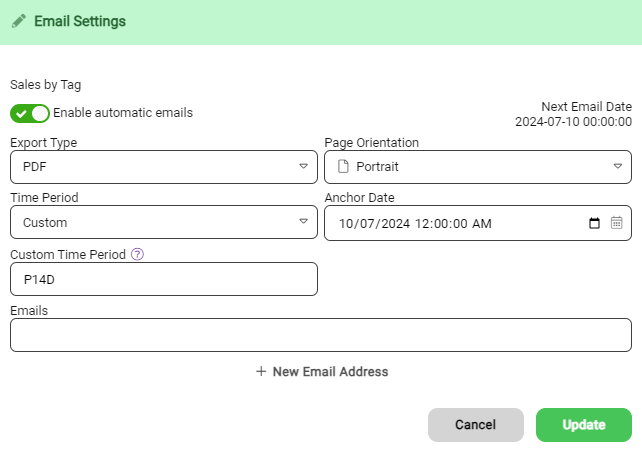Image resolution: width=642 pixels, height=453 pixels.
Task: Click the P14D custom period field
Action: [163, 279]
